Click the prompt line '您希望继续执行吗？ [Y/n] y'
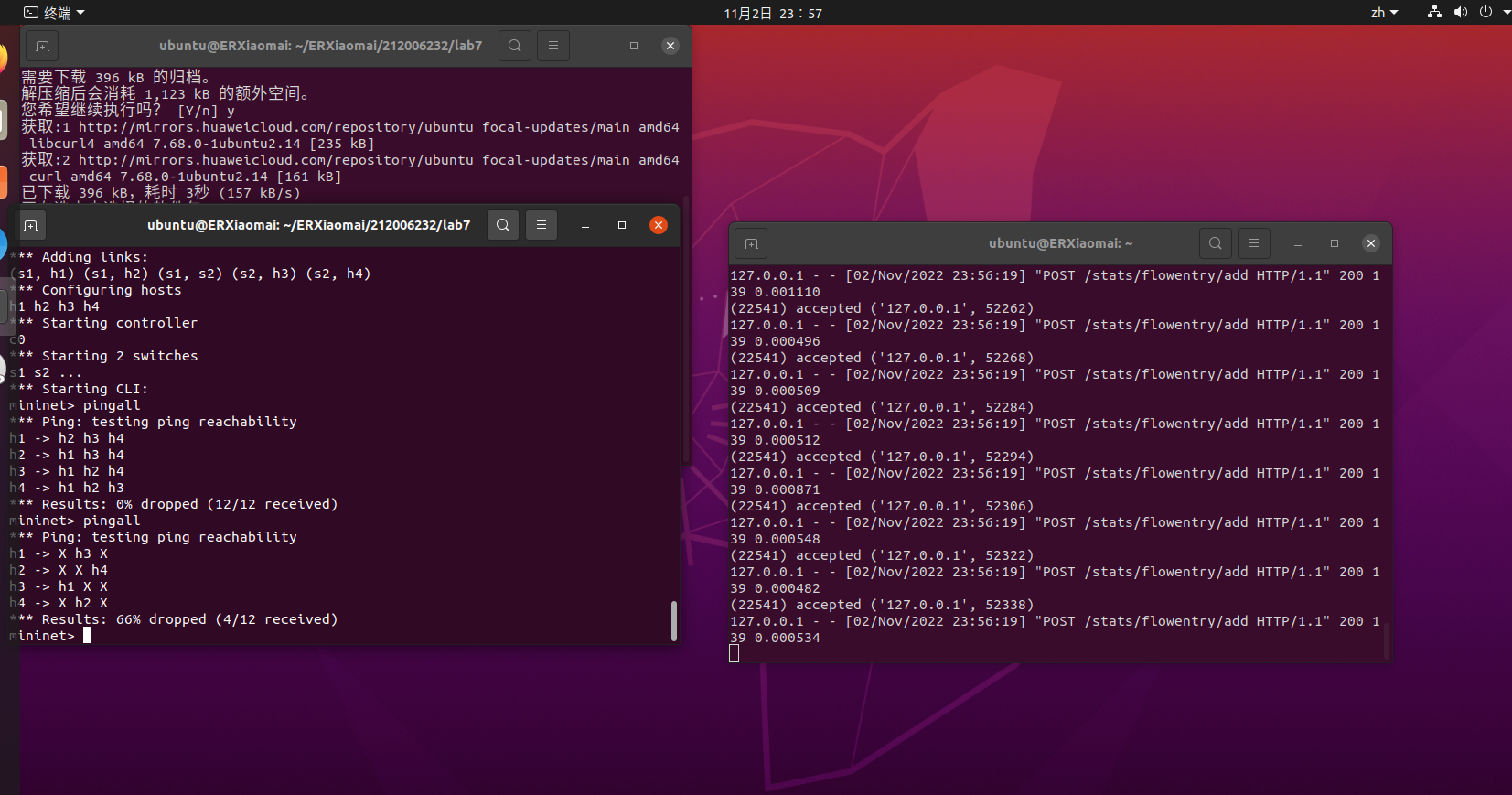This screenshot has height=795, width=1512. click(x=128, y=110)
